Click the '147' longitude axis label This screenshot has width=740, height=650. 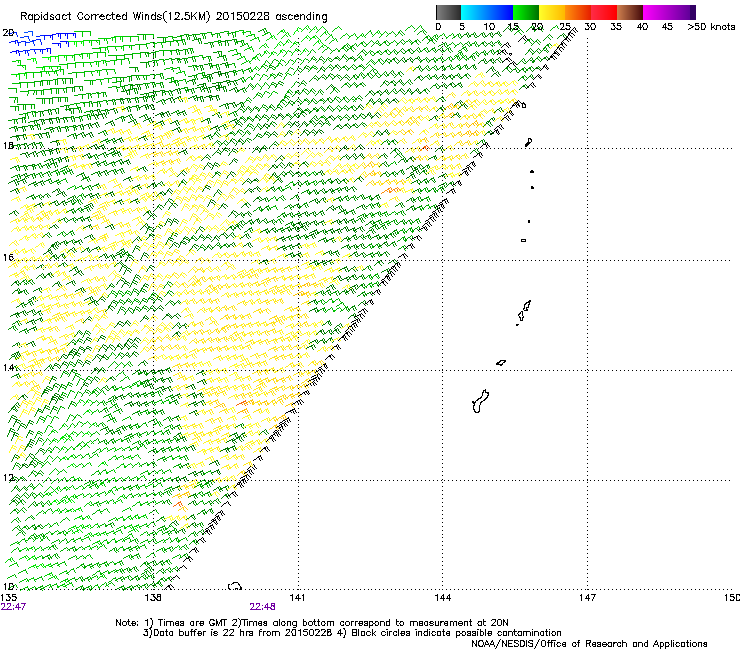click(x=587, y=598)
